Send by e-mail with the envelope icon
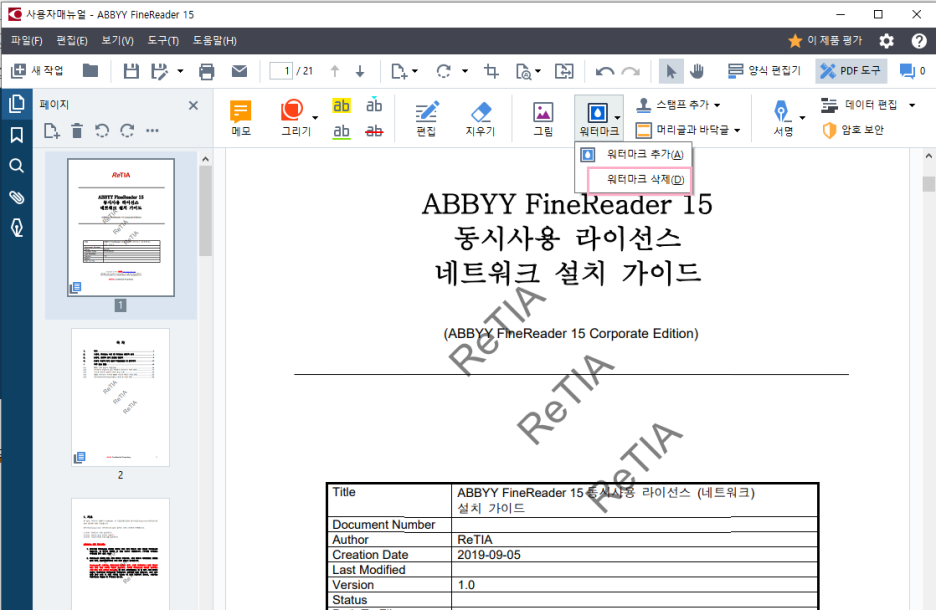 click(239, 71)
